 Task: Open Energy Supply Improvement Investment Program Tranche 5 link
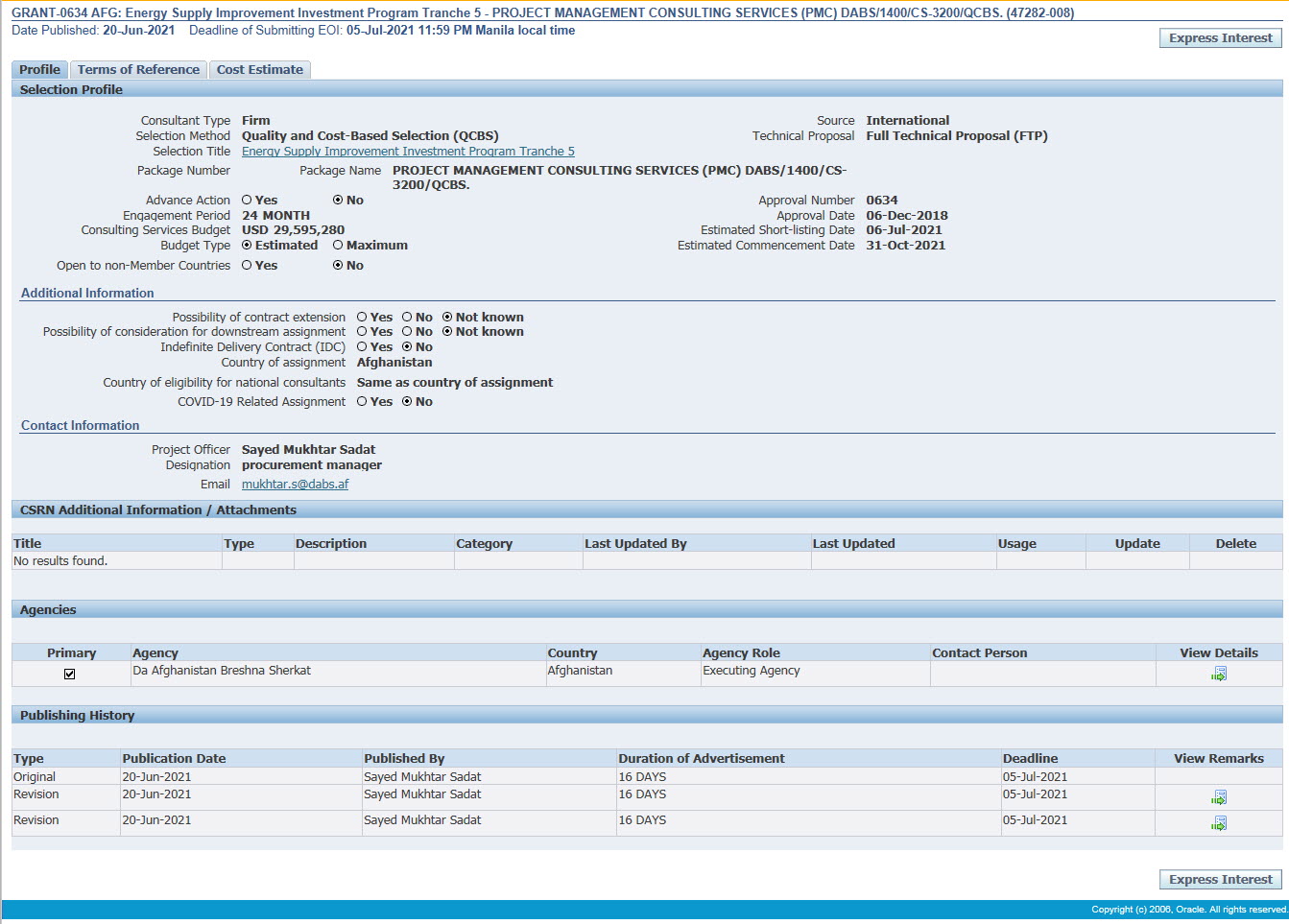[408, 152]
